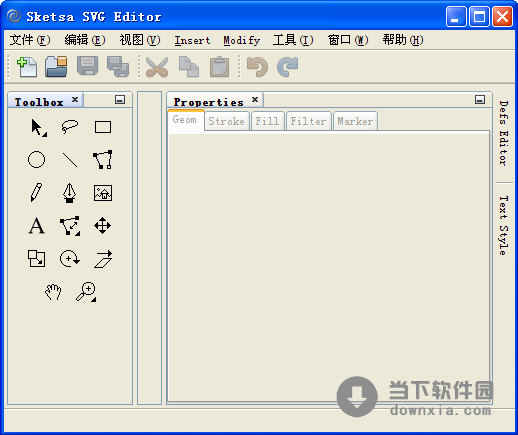This screenshot has height=435, width=518.
Task: Open a file with folder icon
Action: coord(56,67)
